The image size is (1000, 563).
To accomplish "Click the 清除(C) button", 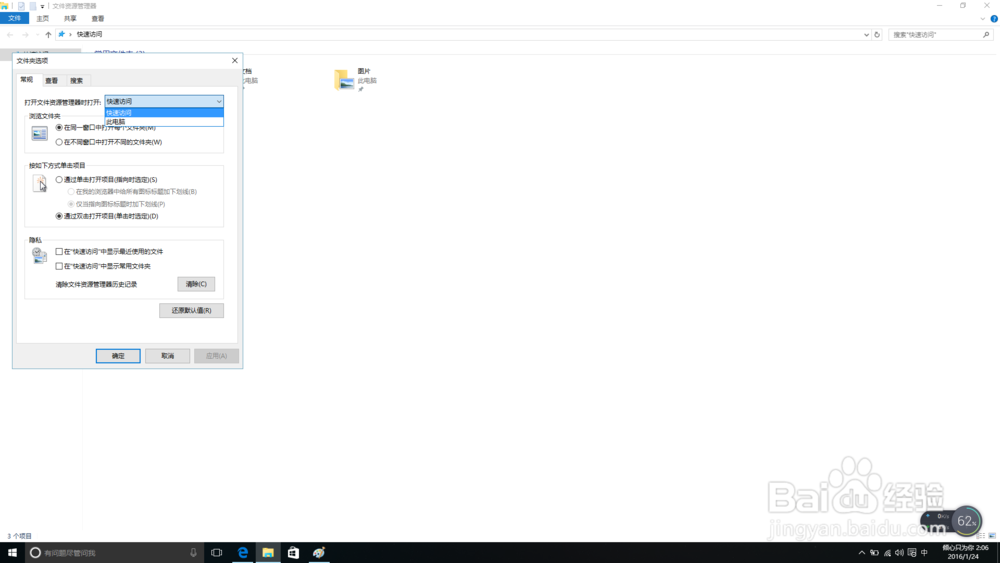I will tap(196, 284).
